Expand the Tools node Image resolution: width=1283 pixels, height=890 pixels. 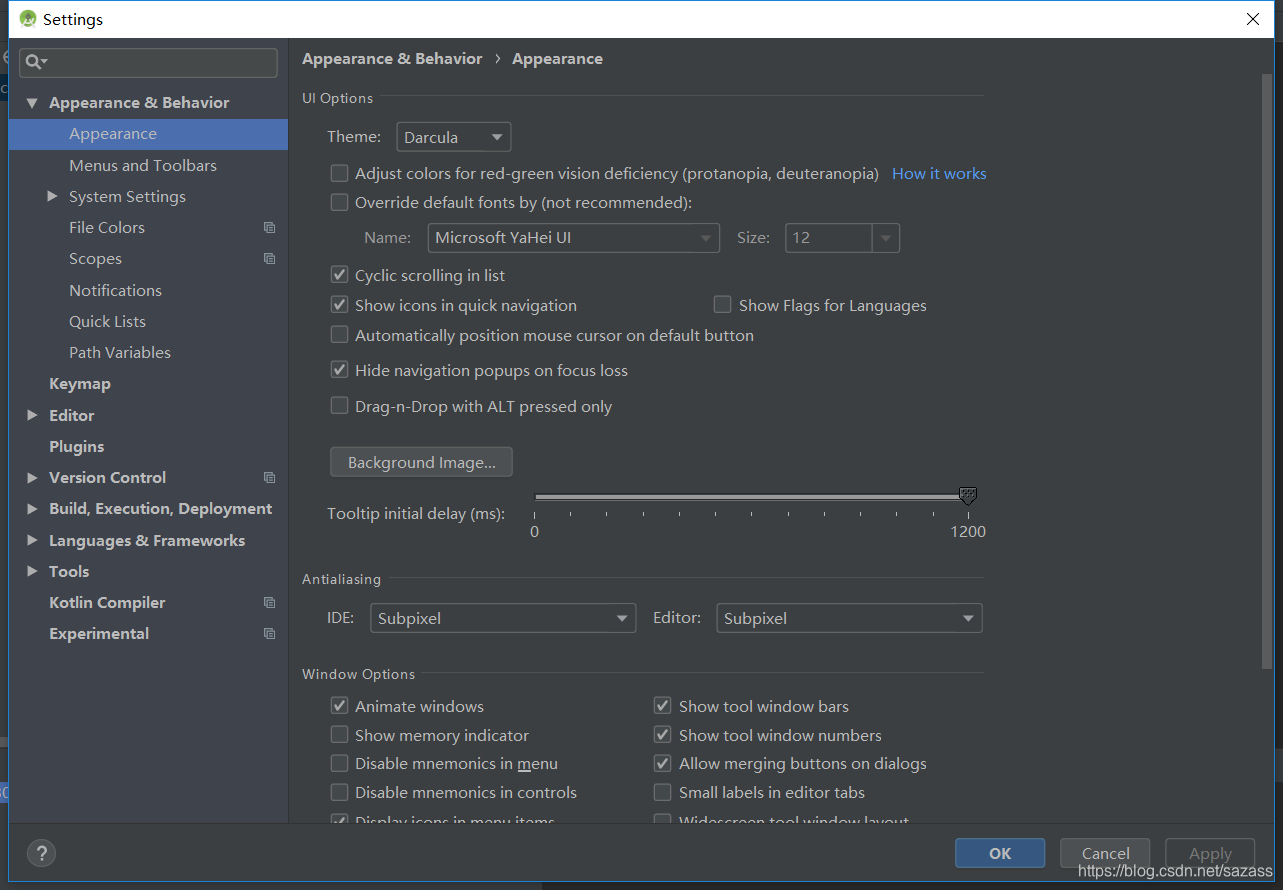coord(32,572)
